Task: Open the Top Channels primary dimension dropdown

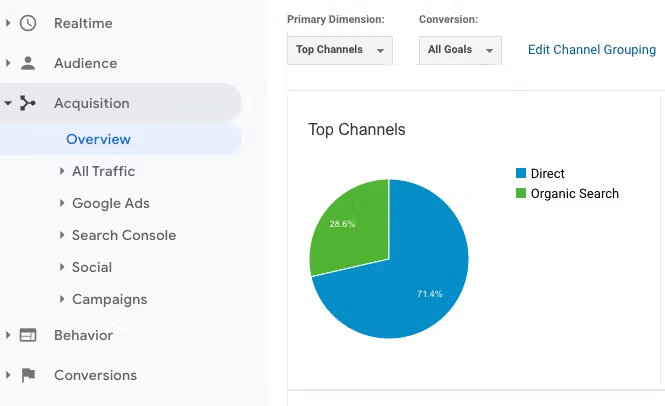Action: pyautogui.click(x=339, y=50)
